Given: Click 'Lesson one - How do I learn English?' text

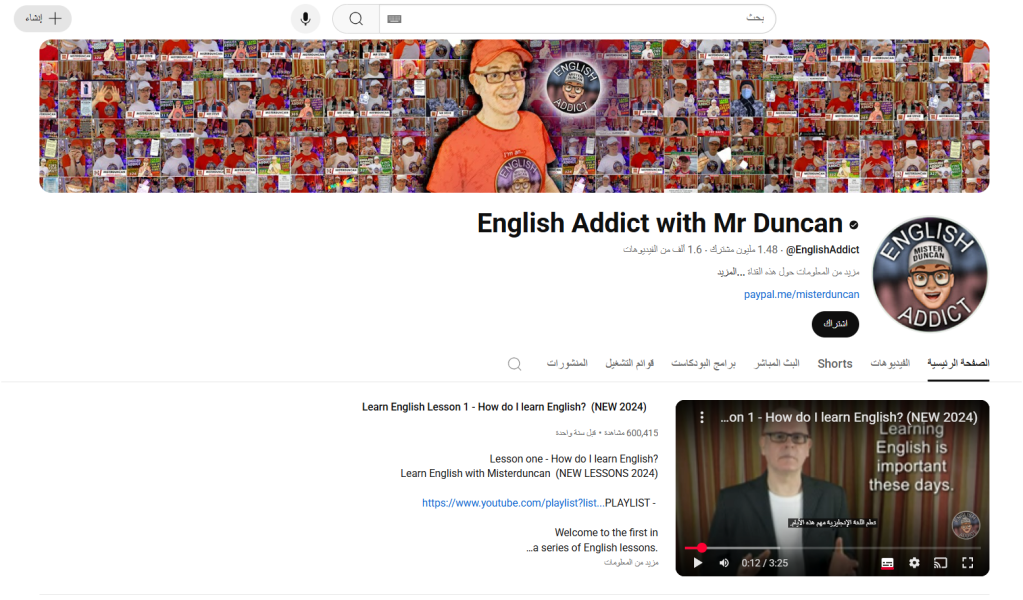Looking at the screenshot, I should point(573,458).
